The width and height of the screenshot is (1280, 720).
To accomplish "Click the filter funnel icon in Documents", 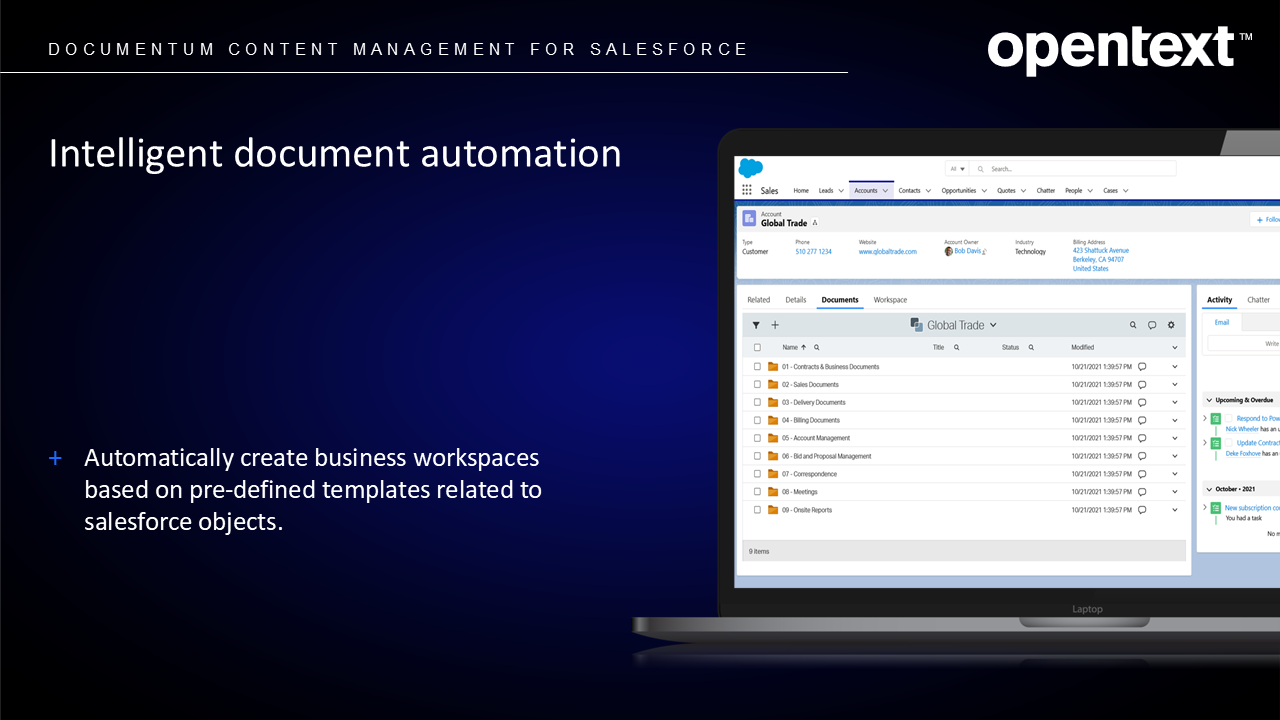I will (756, 325).
